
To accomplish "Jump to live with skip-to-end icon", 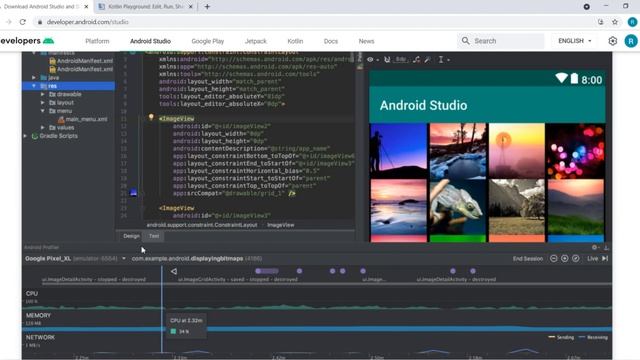I will point(605,258).
